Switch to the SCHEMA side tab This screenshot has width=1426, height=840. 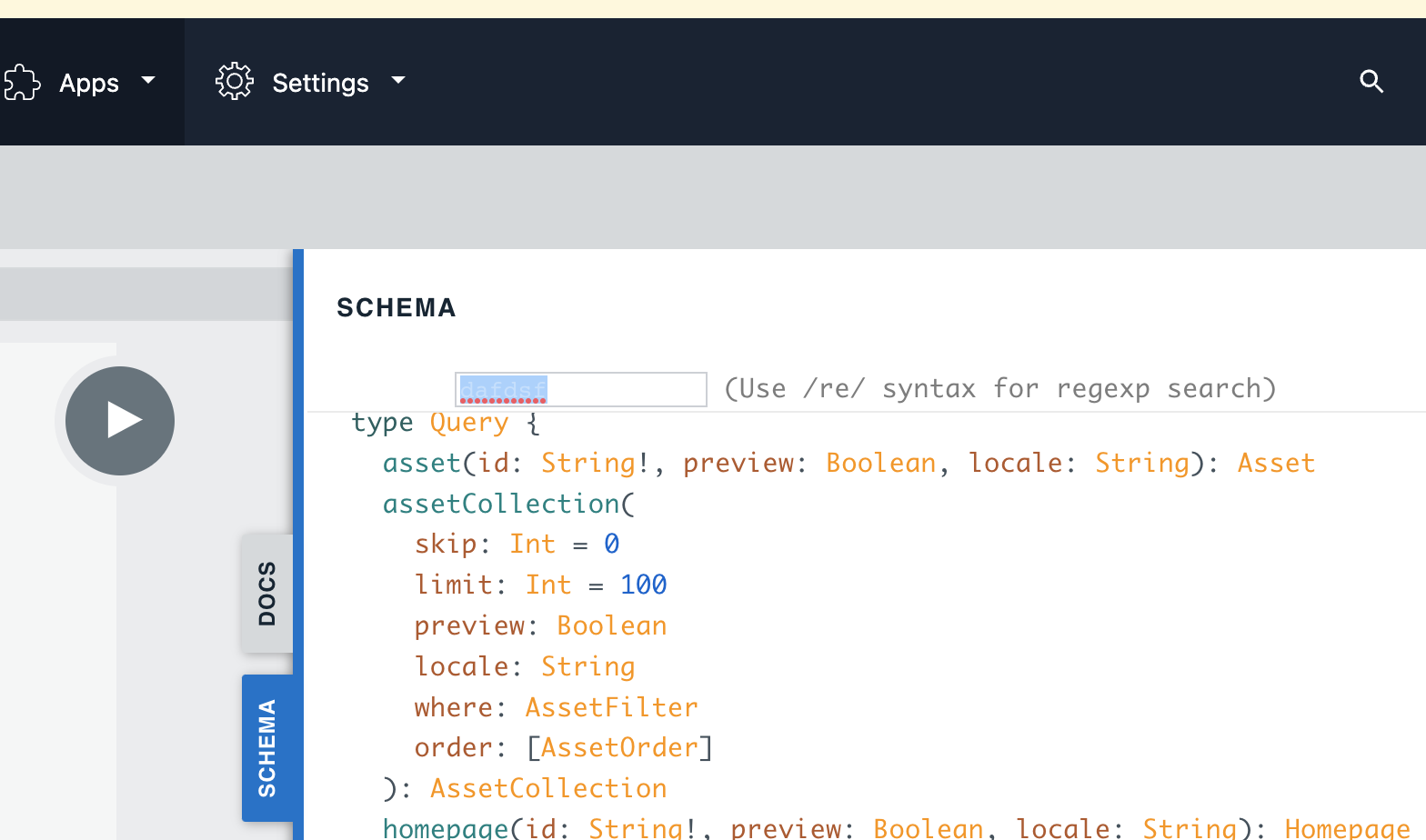[x=267, y=748]
